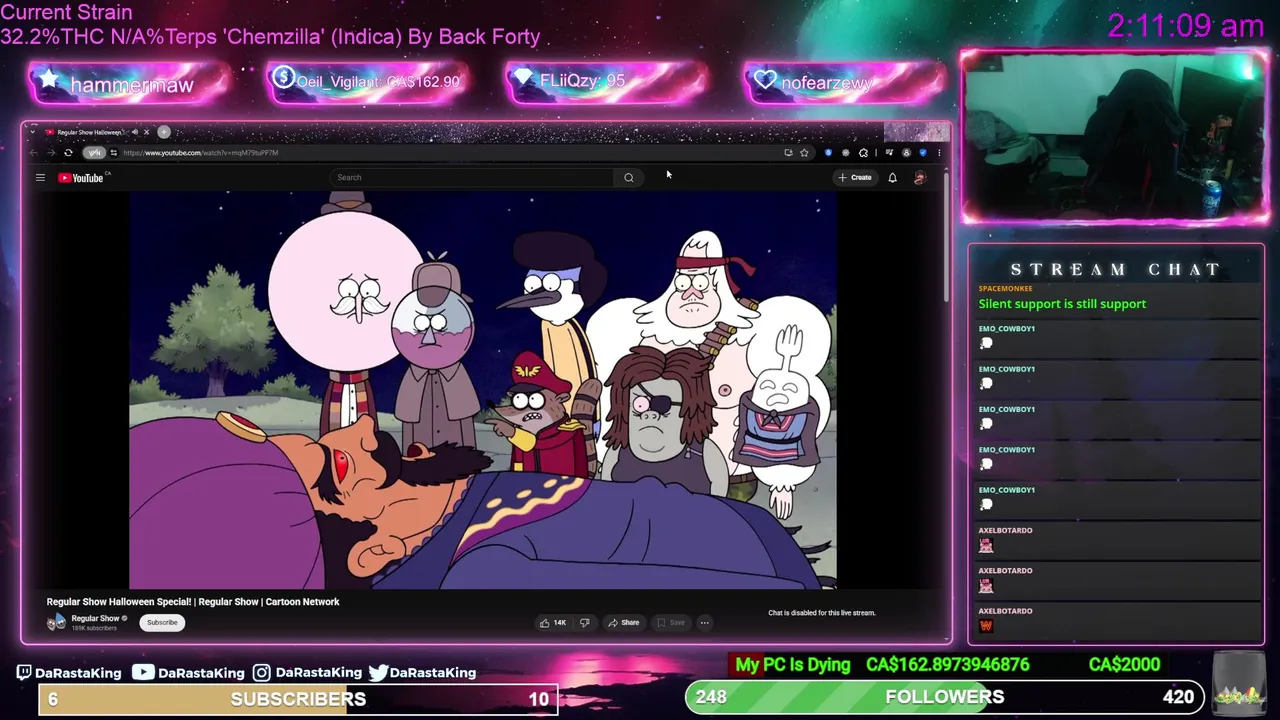Click the CA$2000 goal amount

click(1124, 665)
